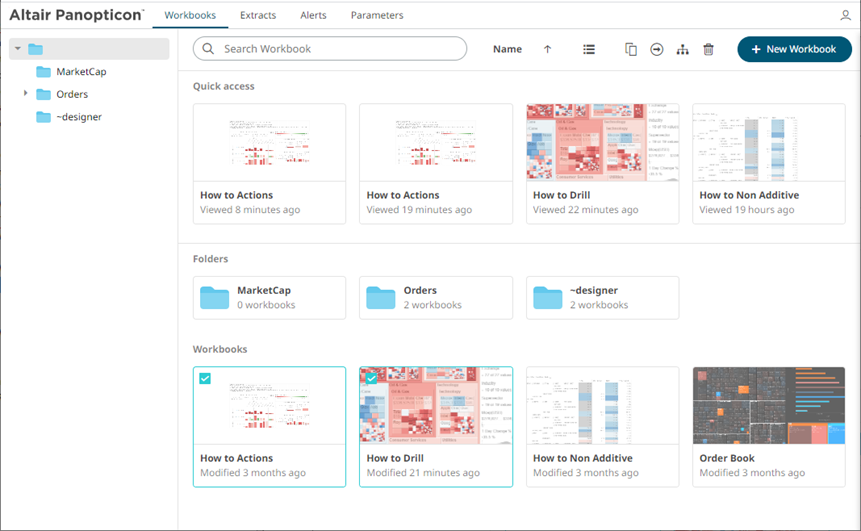The height and width of the screenshot is (531, 861).
Task: Uncheck the How to Drill workbook checkbox
Action: (x=371, y=378)
